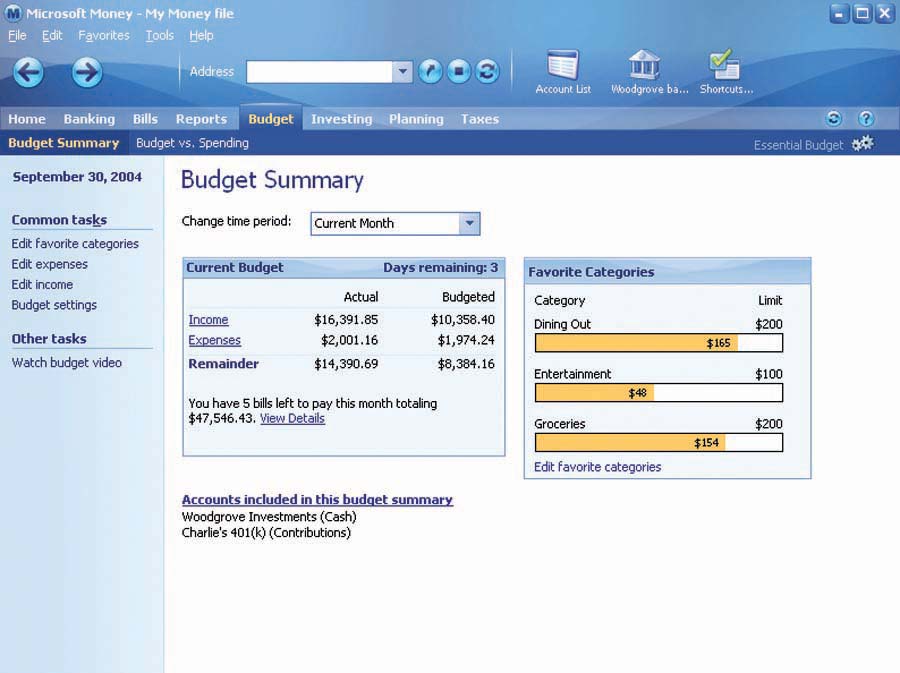Click Edit favorite categories under Groceries bar
Image resolution: width=900 pixels, height=673 pixels.
tap(598, 467)
